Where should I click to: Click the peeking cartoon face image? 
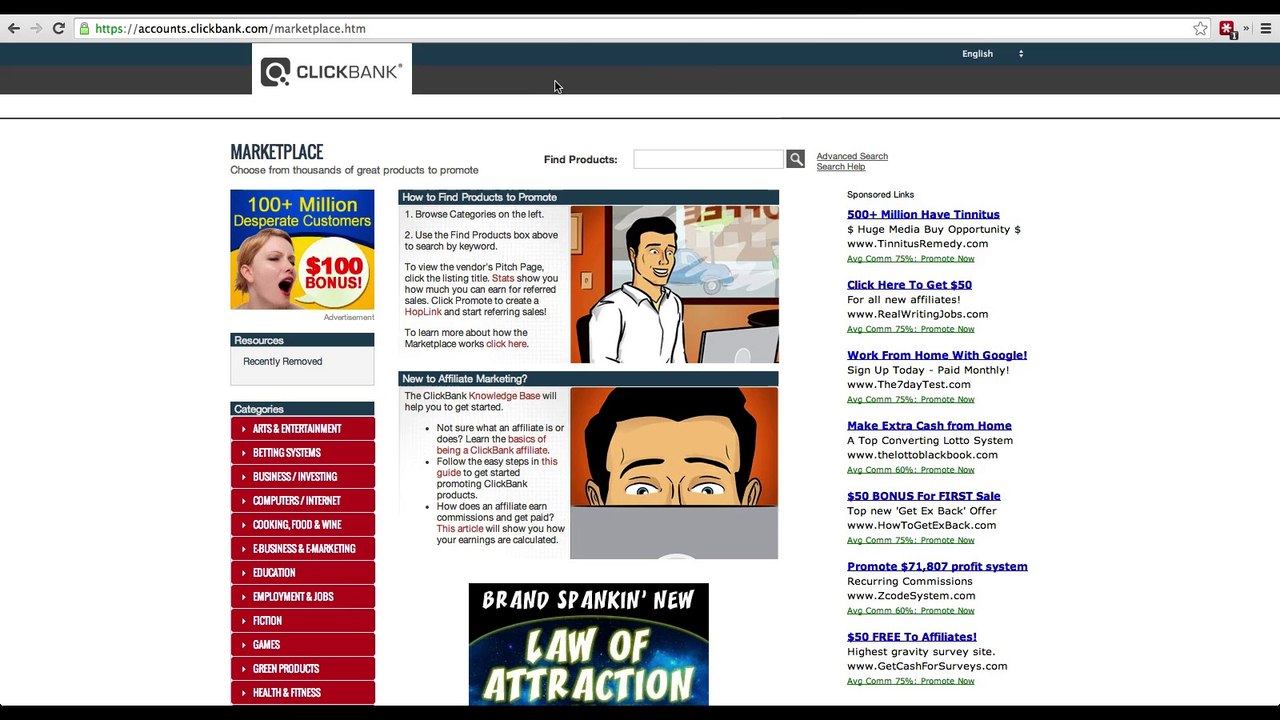(x=674, y=473)
